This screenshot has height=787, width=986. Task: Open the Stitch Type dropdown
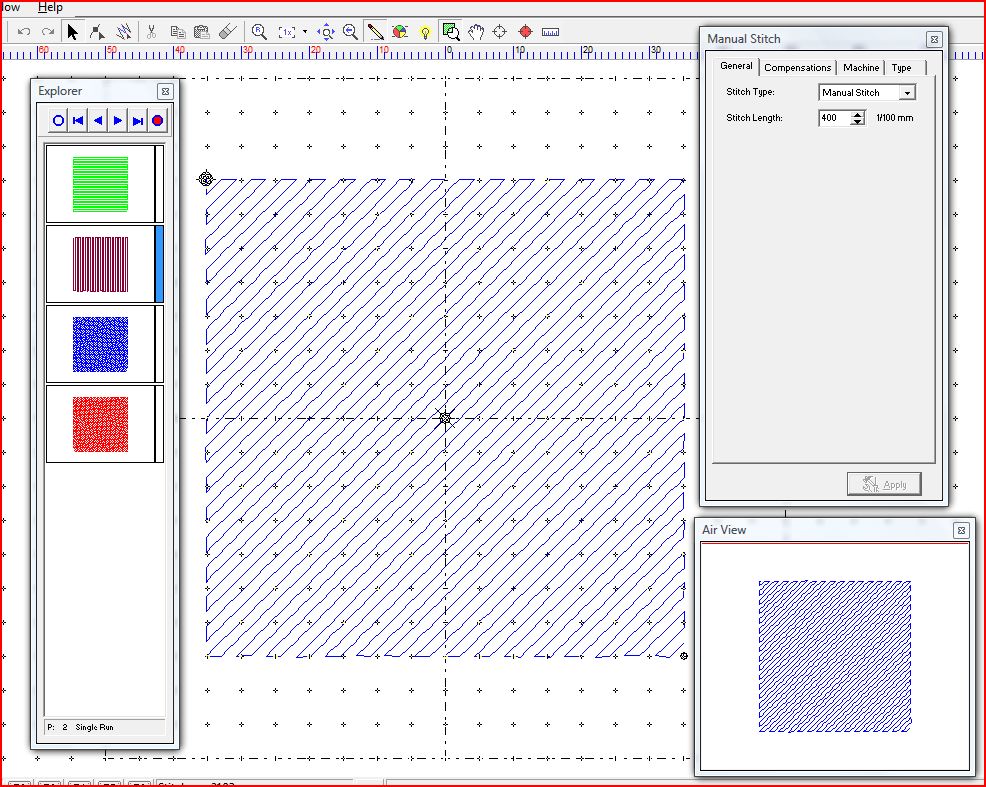907,92
